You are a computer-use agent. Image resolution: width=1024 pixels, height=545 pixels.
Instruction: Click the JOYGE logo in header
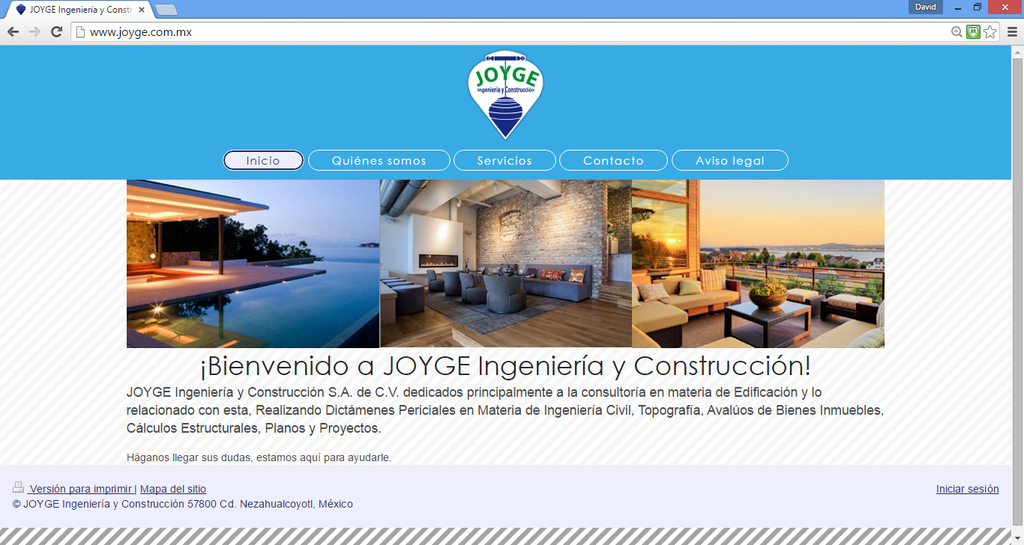[x=506, y=94]
